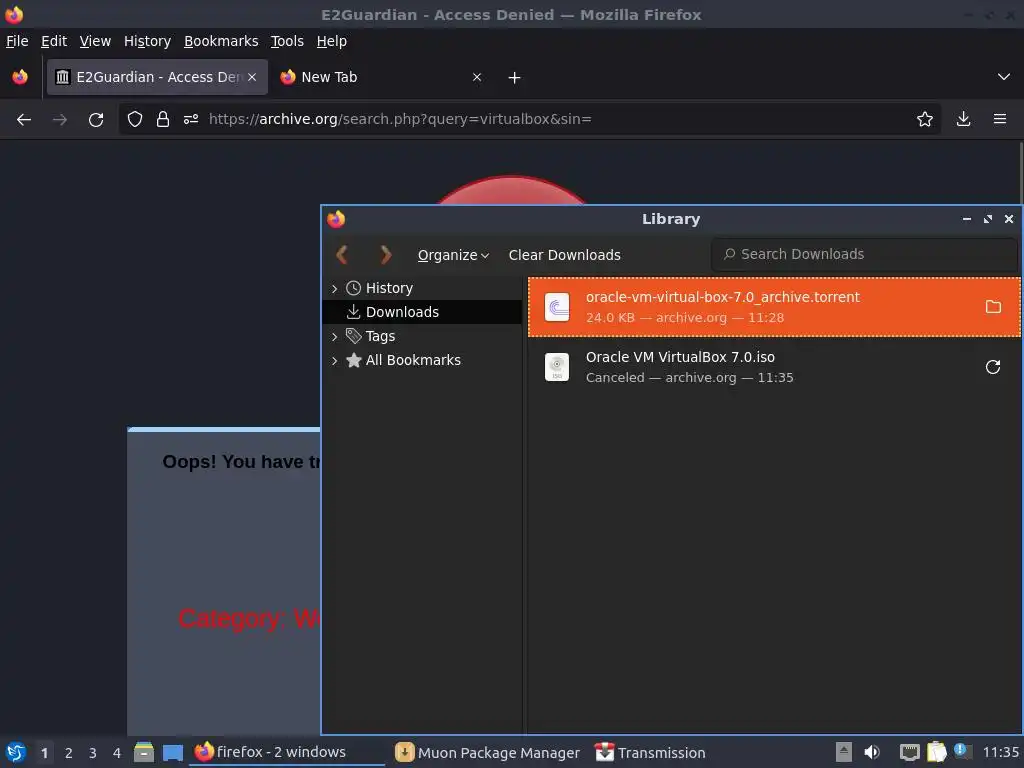Screen dimensions: 1024x768
Task: Open the File menu
Action: (17, 41)
